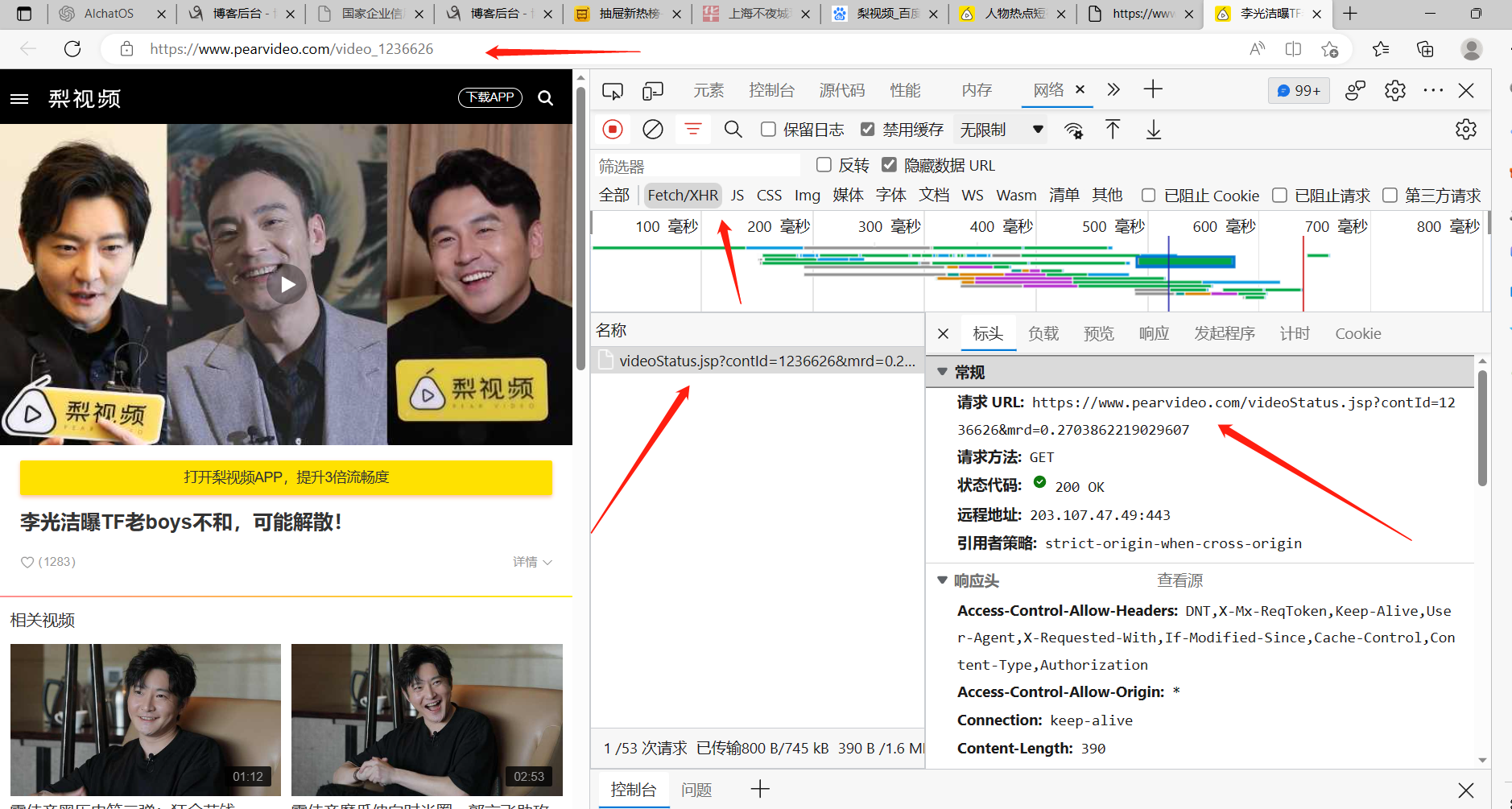1512x809 pixels.
Task: Clear the network log
Action: tap(653, 129)
